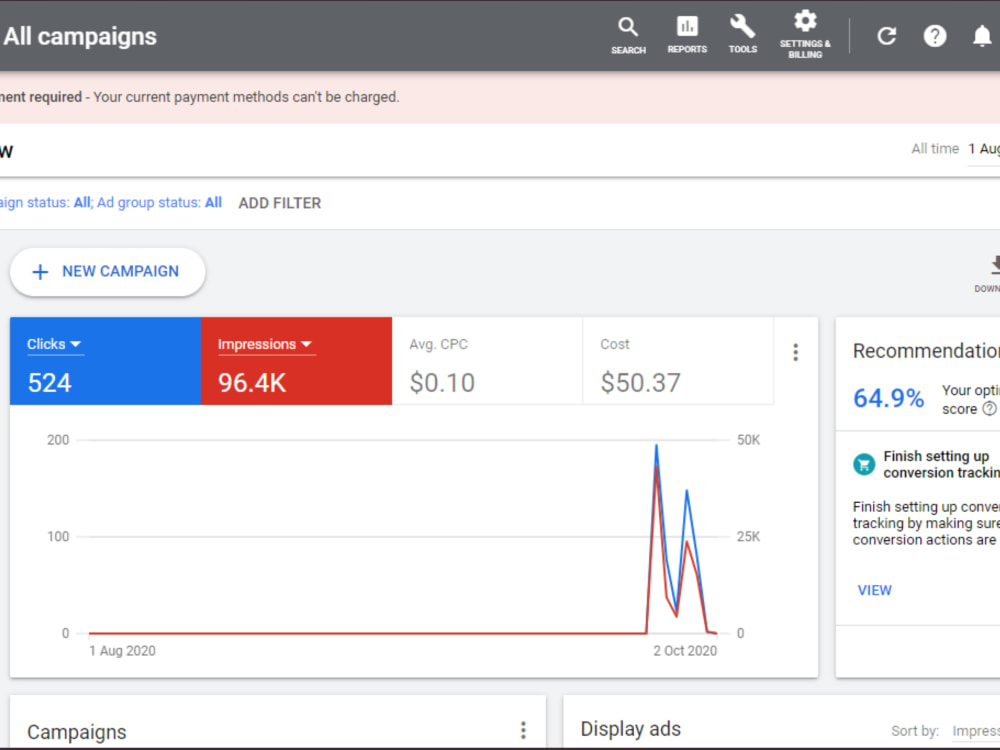Open the metrics card three-dot menu
The height and width of the screenshot is (750, 1000).
click(x=795, y=352)
